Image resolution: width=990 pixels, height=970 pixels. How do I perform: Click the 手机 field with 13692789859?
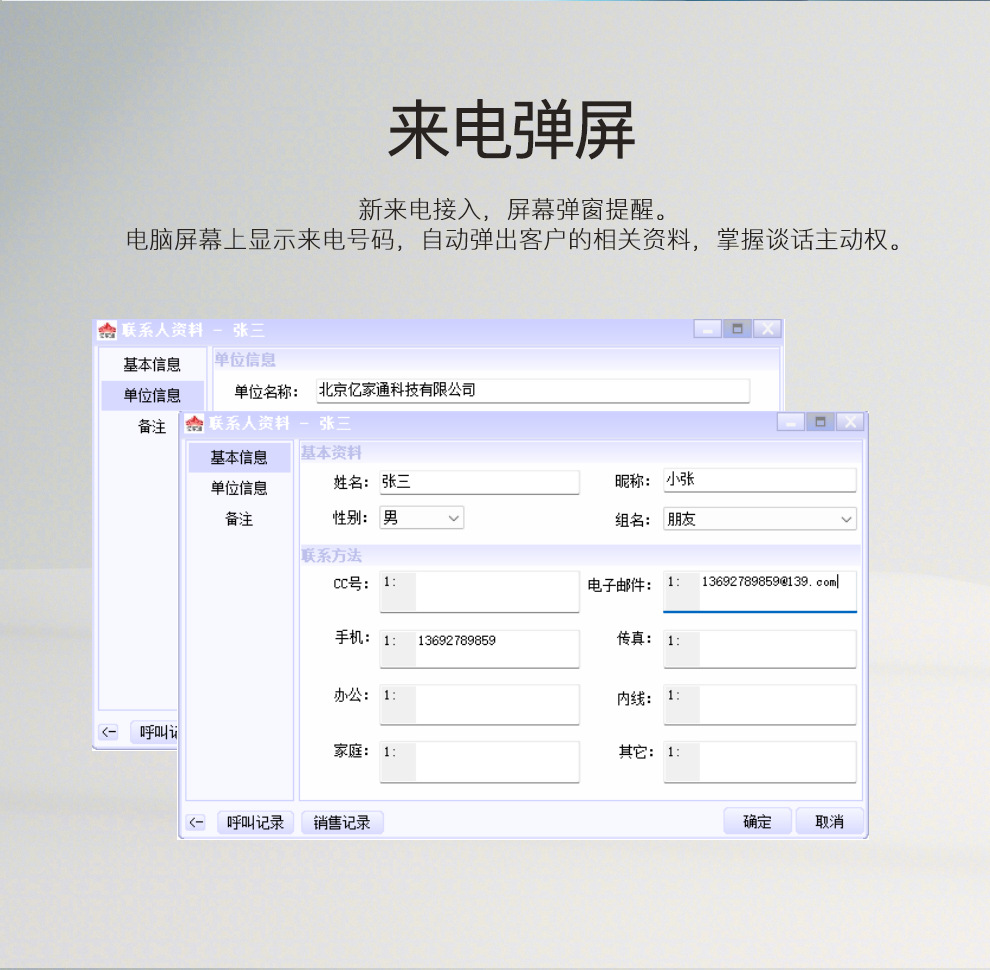(479, 649)
